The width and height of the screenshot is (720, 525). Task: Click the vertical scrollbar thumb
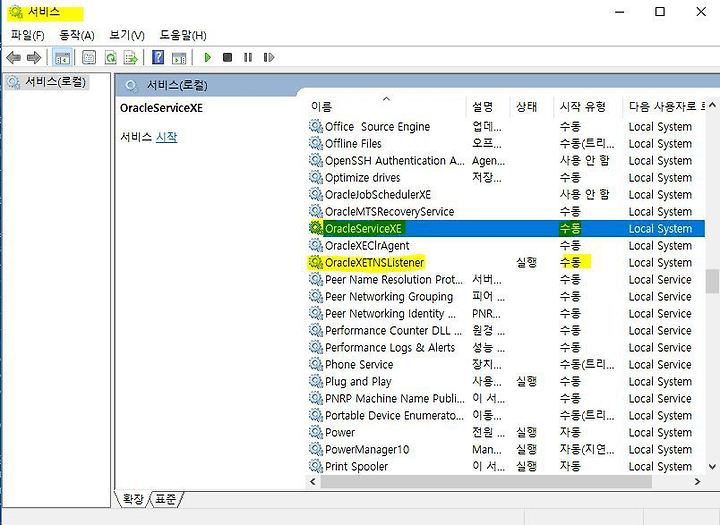pyautogui.click(x=712, y=281)
